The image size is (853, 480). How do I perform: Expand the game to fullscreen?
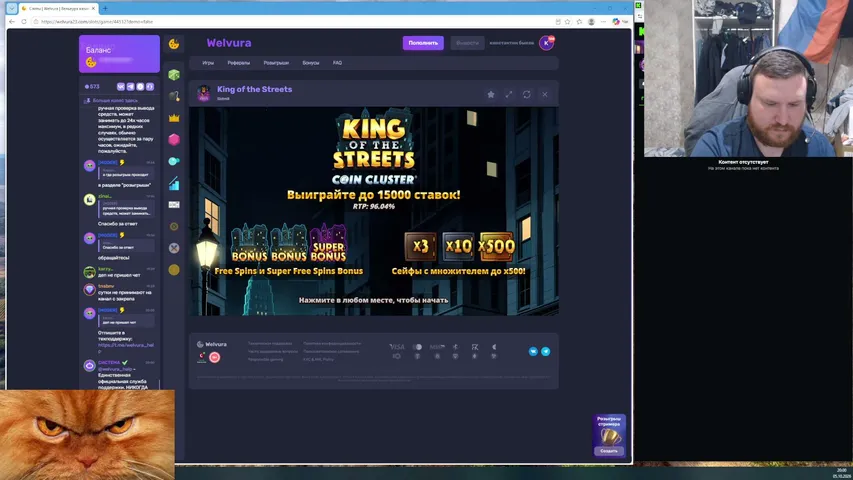tap(509, 94)
